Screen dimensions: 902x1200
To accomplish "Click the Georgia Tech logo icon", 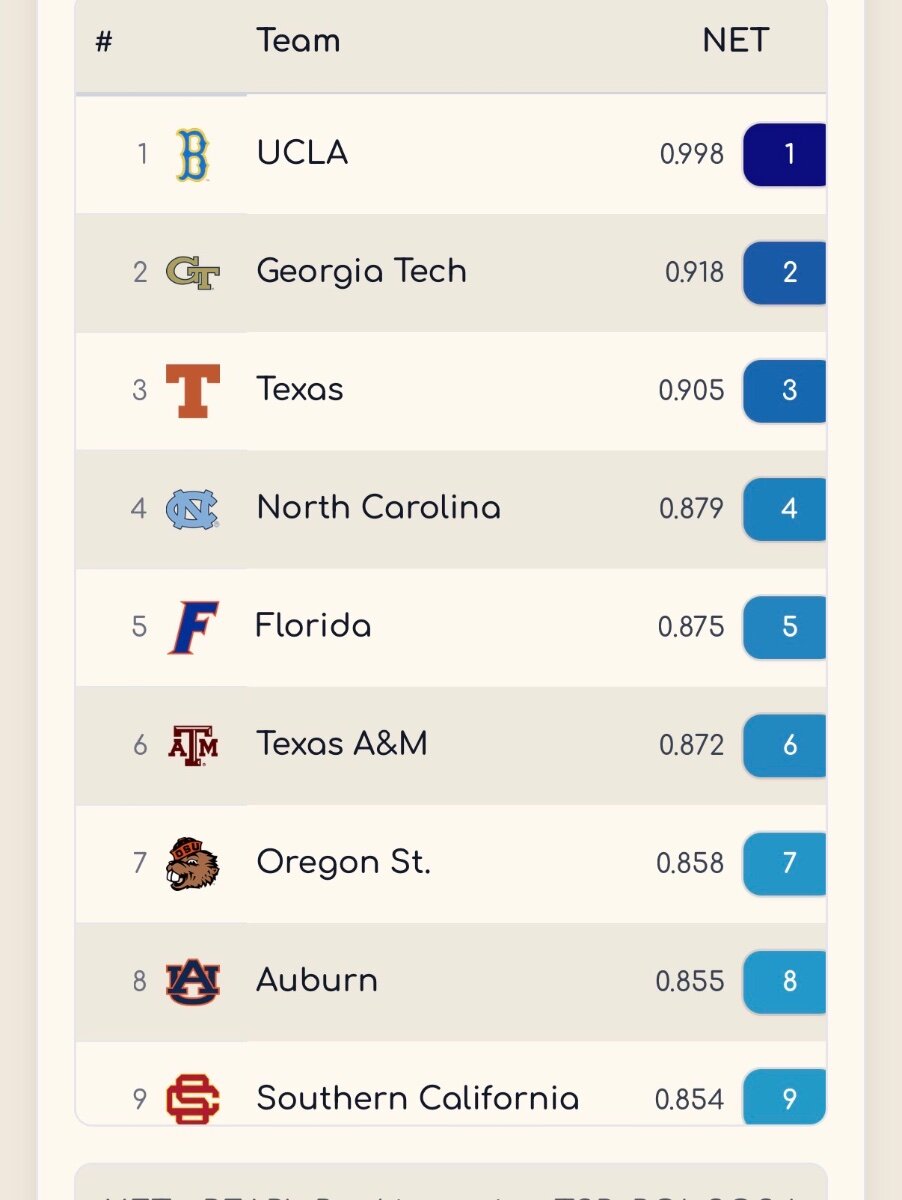I will pos(192,272).
